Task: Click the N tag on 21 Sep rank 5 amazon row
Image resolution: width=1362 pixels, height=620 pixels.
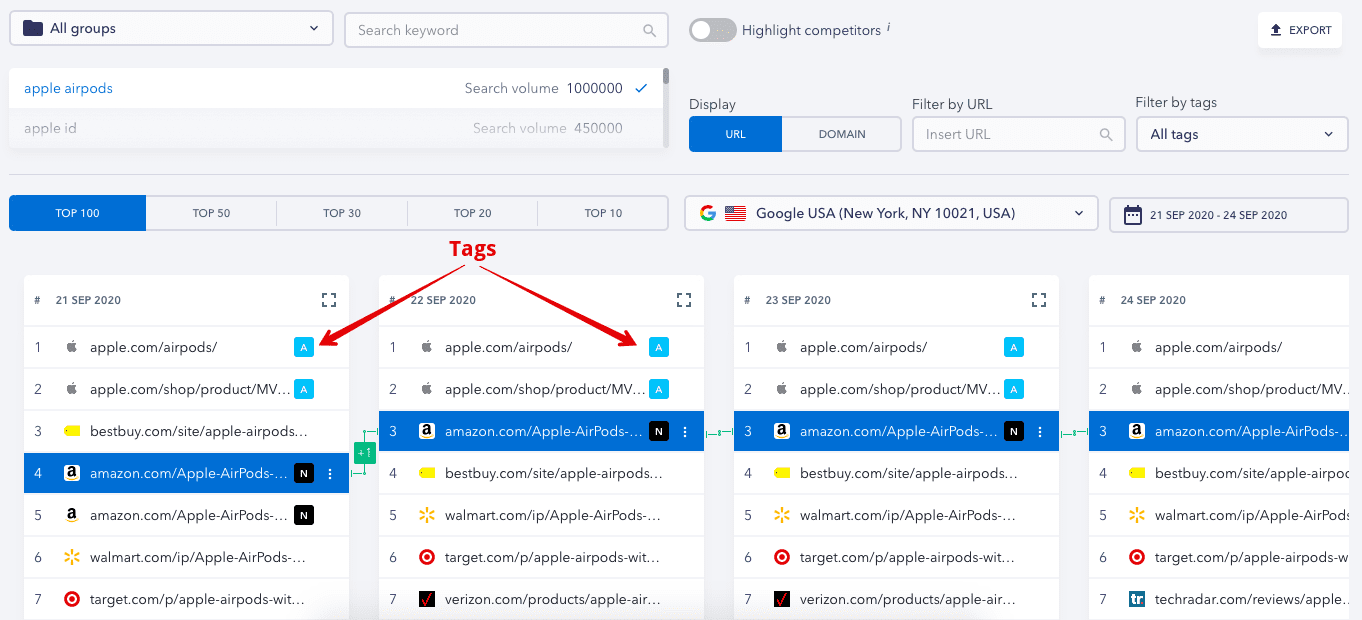Action: click(304, 515)
